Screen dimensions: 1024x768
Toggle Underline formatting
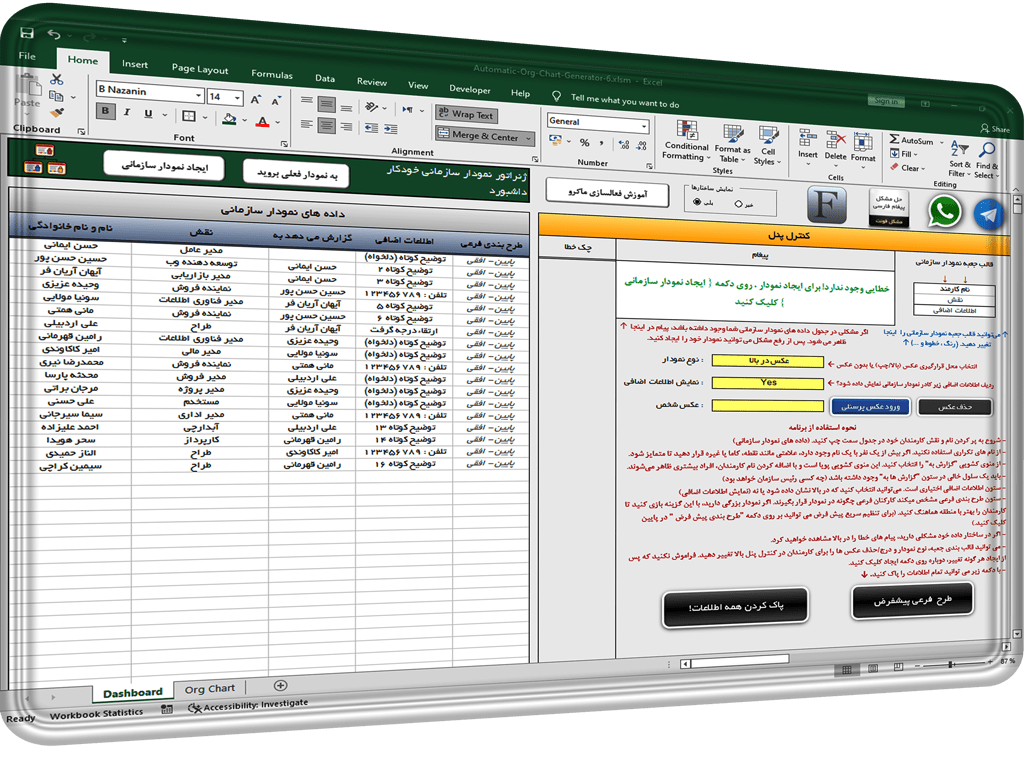(148, 113)
